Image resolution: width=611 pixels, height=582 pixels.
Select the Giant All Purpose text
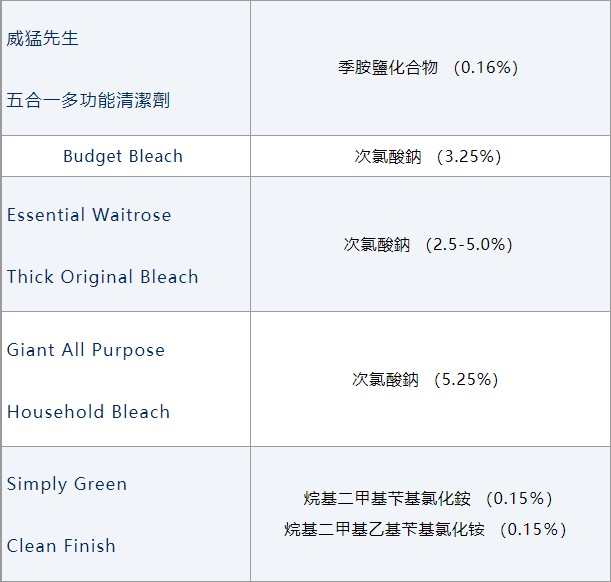pos(86,350)
